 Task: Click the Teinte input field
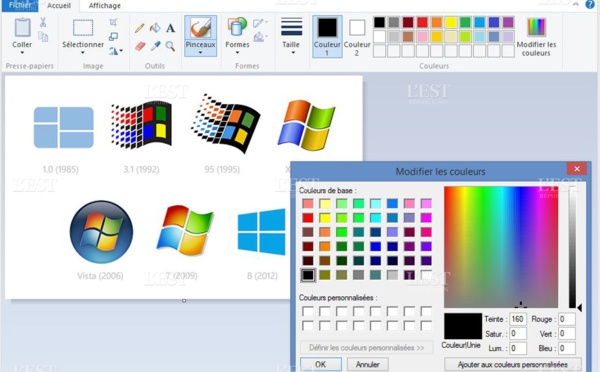pyautogui.click(x=518, y=319)
